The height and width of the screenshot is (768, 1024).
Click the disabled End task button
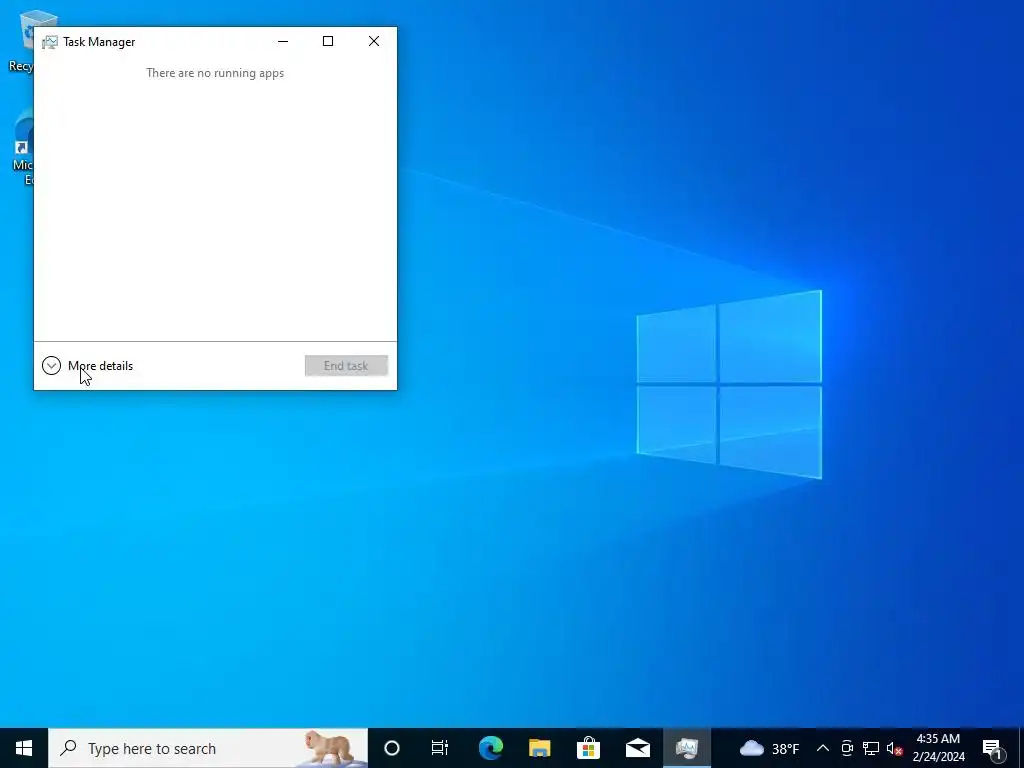pos(346,366)
